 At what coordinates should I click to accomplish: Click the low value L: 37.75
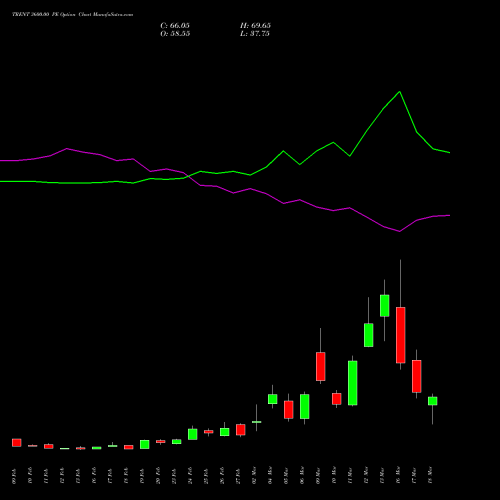tap(255, 34)
